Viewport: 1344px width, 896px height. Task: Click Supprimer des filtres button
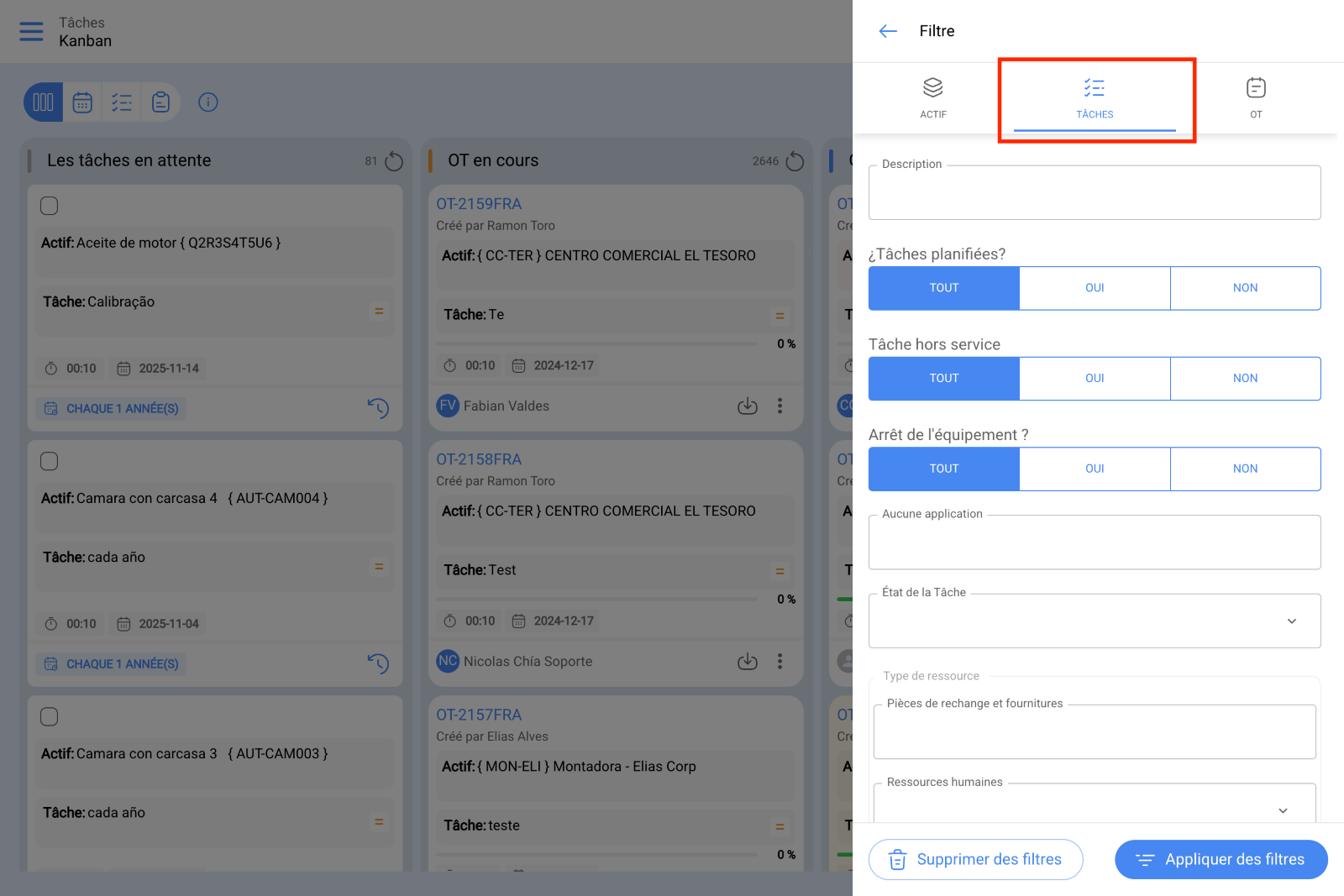point(976,860)
